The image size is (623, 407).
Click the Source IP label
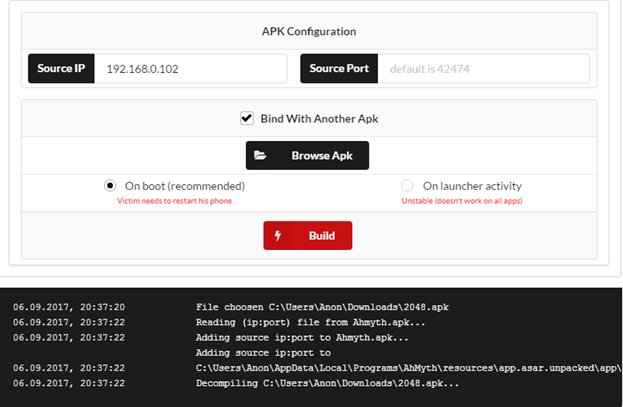click(61, 69)
